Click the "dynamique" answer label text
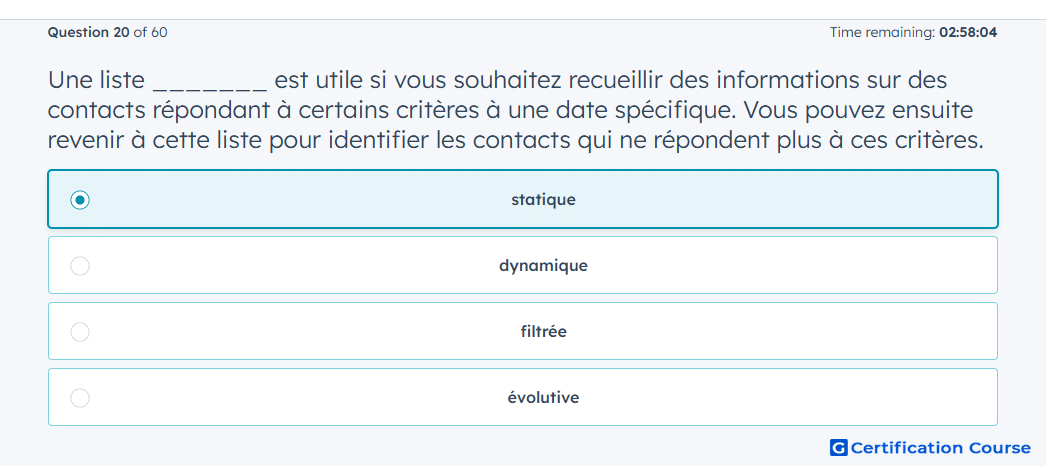The width and height of the screenshot is (1046, 466). point(543,266)
